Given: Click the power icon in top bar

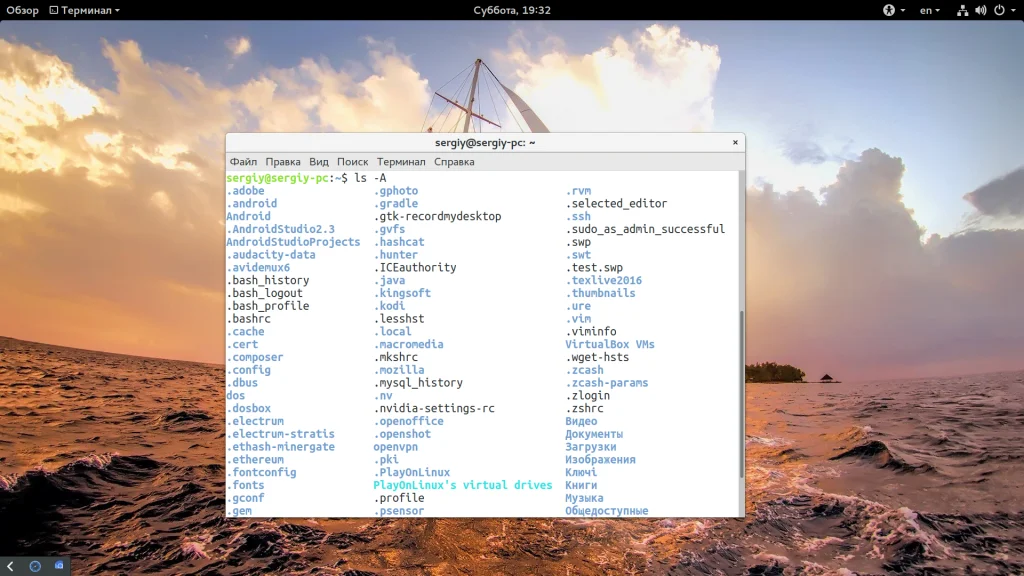Looking at the screenshot, I should click(x=998, y=10).
